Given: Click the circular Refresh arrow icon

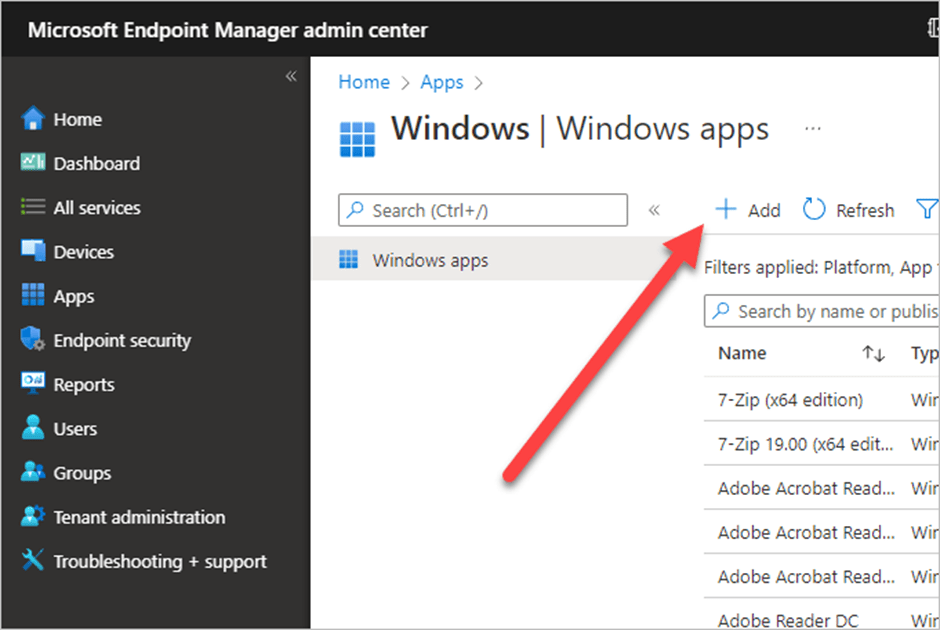Looking at the screenshot, I should 814,209.
